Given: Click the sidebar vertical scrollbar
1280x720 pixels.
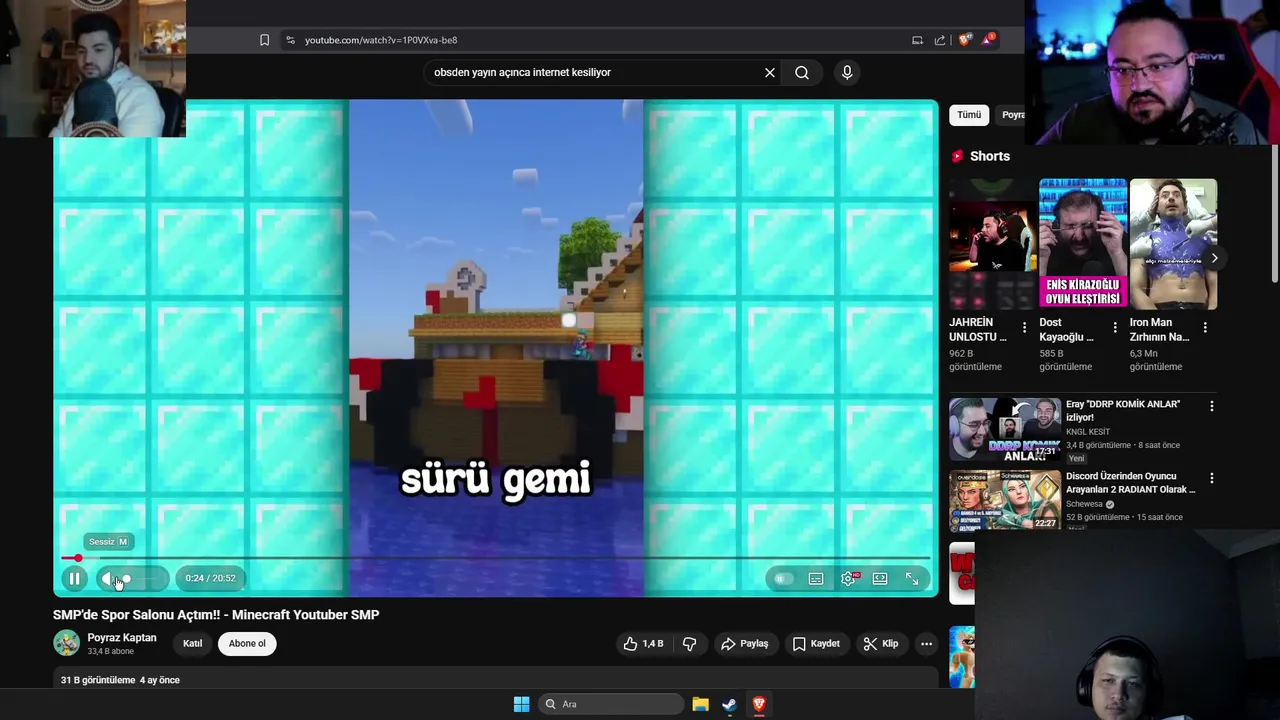Looking at the screenshot, I should click(1275, 215).
